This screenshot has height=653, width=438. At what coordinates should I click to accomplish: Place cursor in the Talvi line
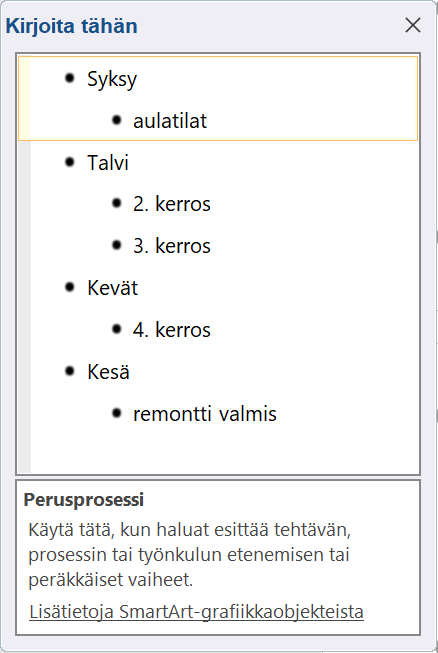tap(108, 162)
